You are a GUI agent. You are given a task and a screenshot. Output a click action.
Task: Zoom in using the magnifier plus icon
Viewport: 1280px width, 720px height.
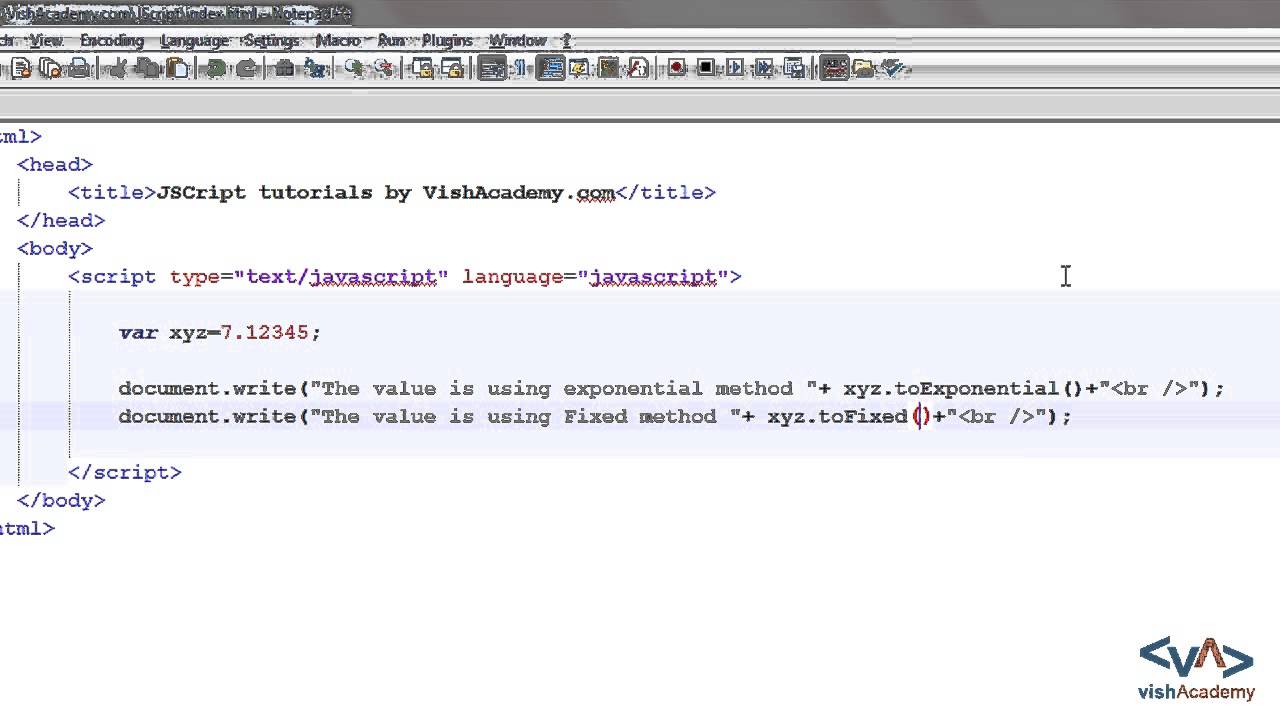point(354,68)
